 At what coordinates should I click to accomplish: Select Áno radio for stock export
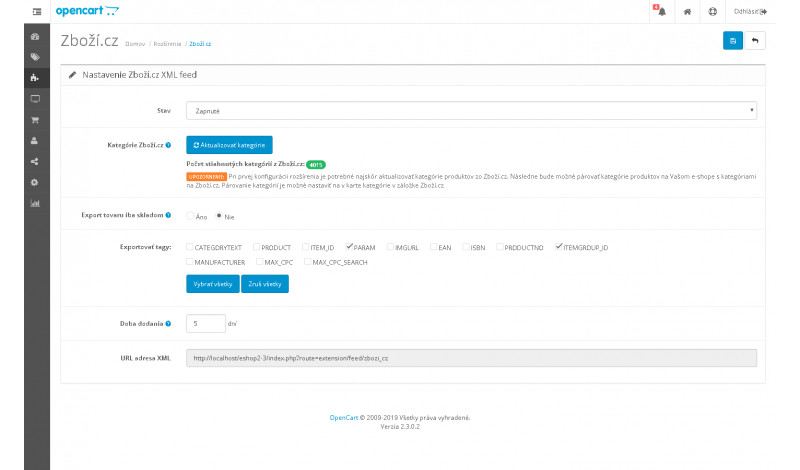(x=190, y=216)
